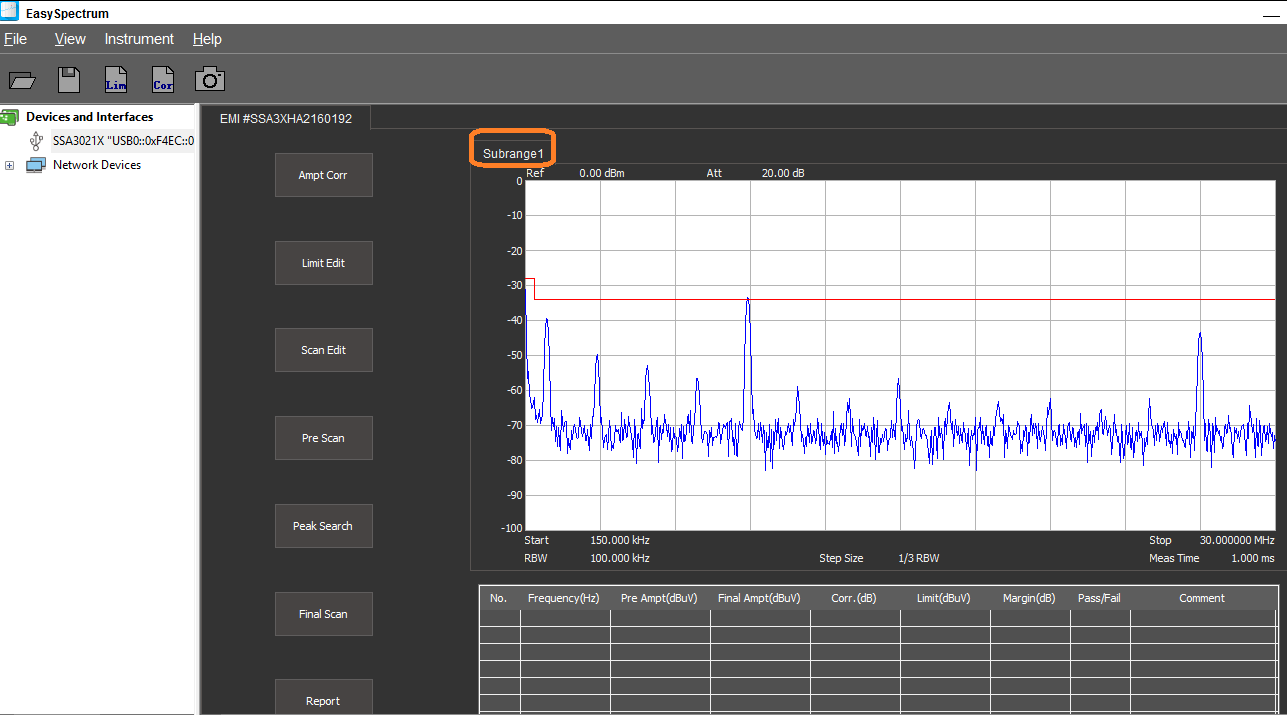
Task: Click the Lim limit file icon
Action: tap(116, 80)
